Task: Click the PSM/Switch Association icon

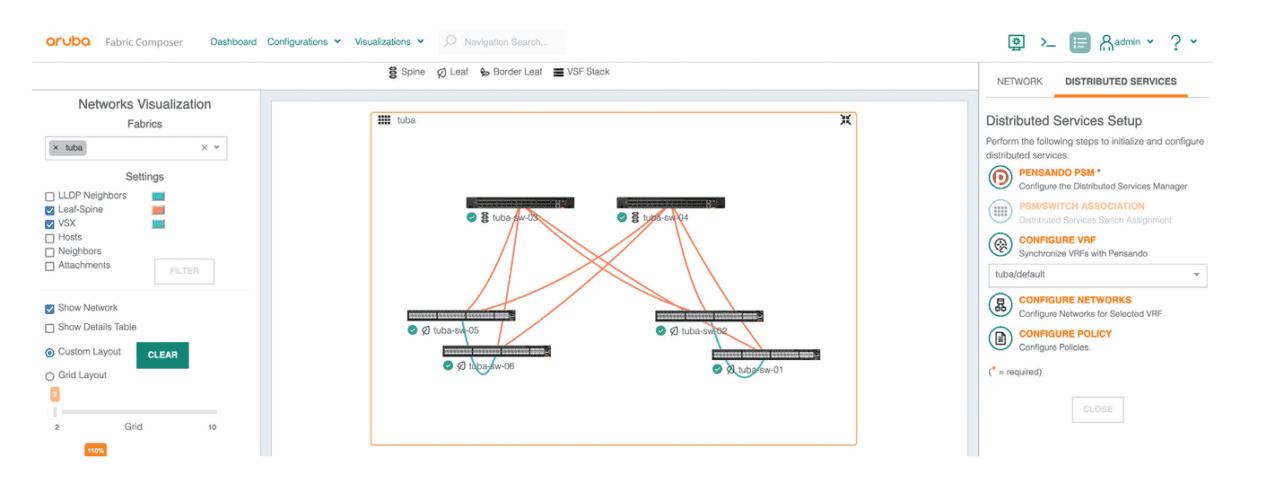Action: [x=1000, y=212]
